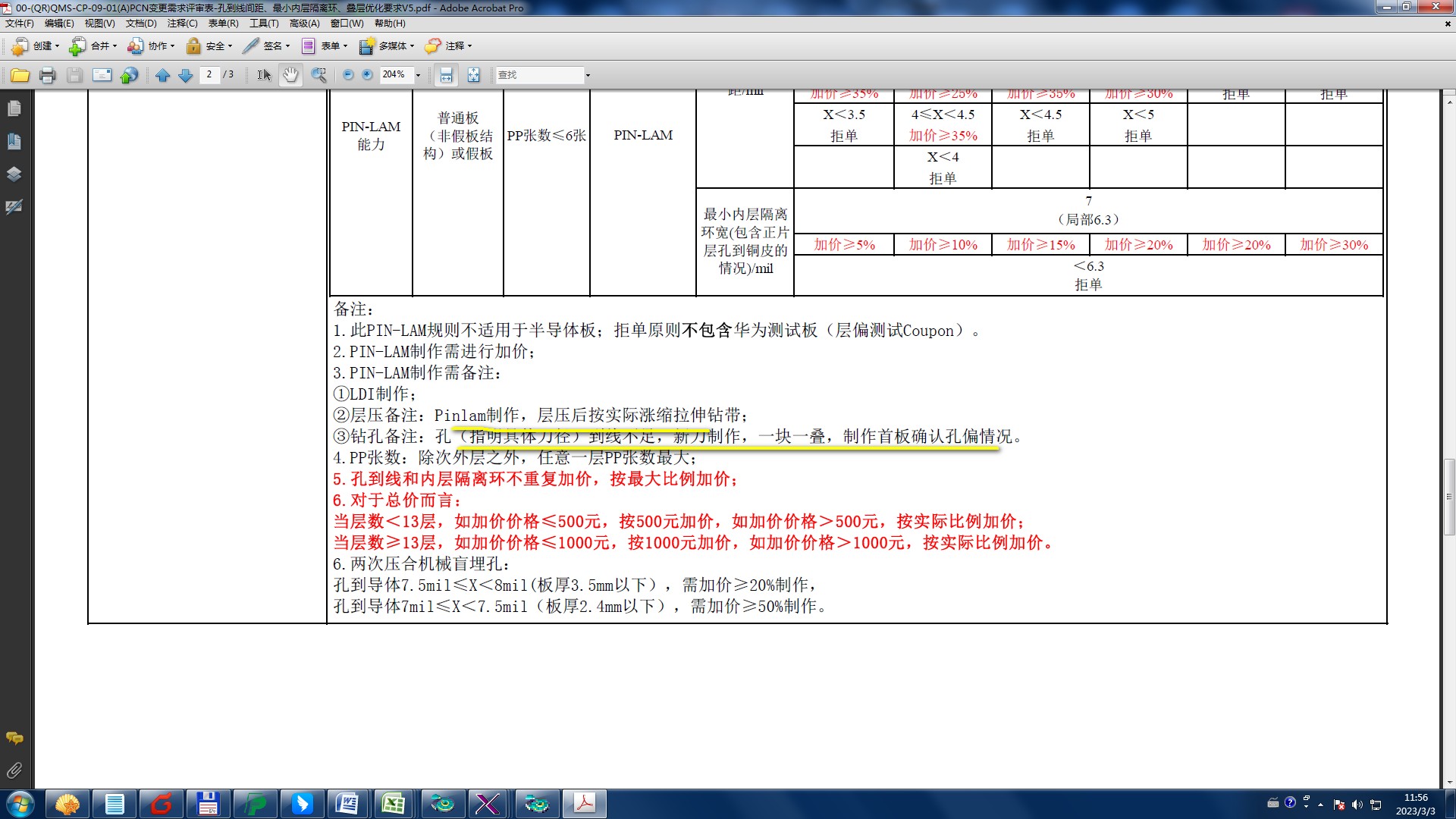Click the zoom out minus button

pos(348,75)
